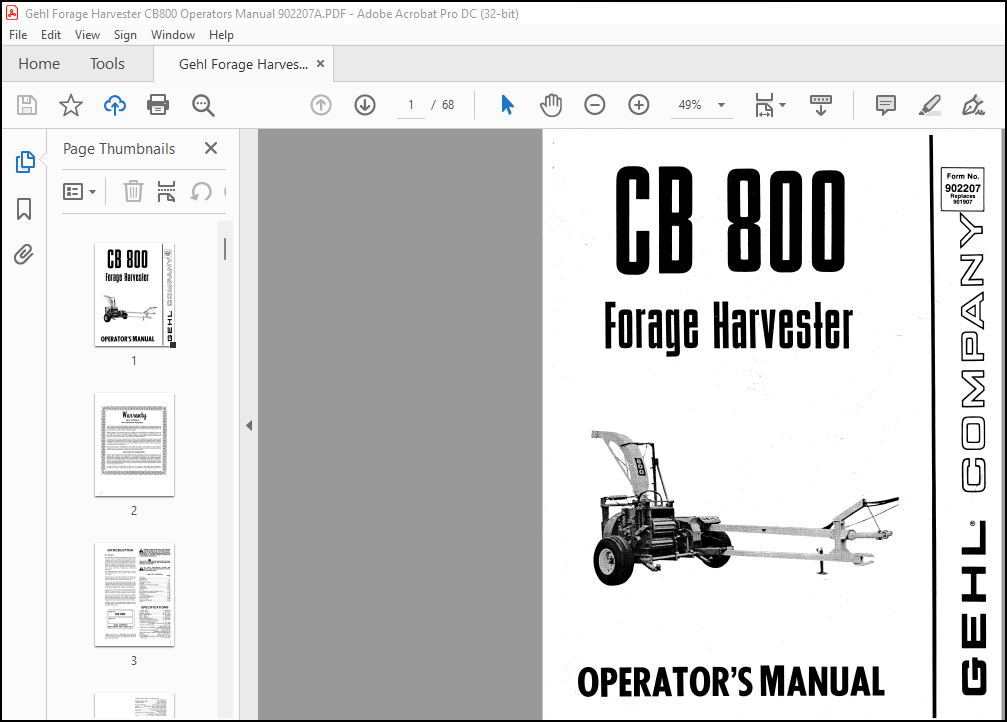
Task: Open the Sign menu
Action: click(125, 35)
